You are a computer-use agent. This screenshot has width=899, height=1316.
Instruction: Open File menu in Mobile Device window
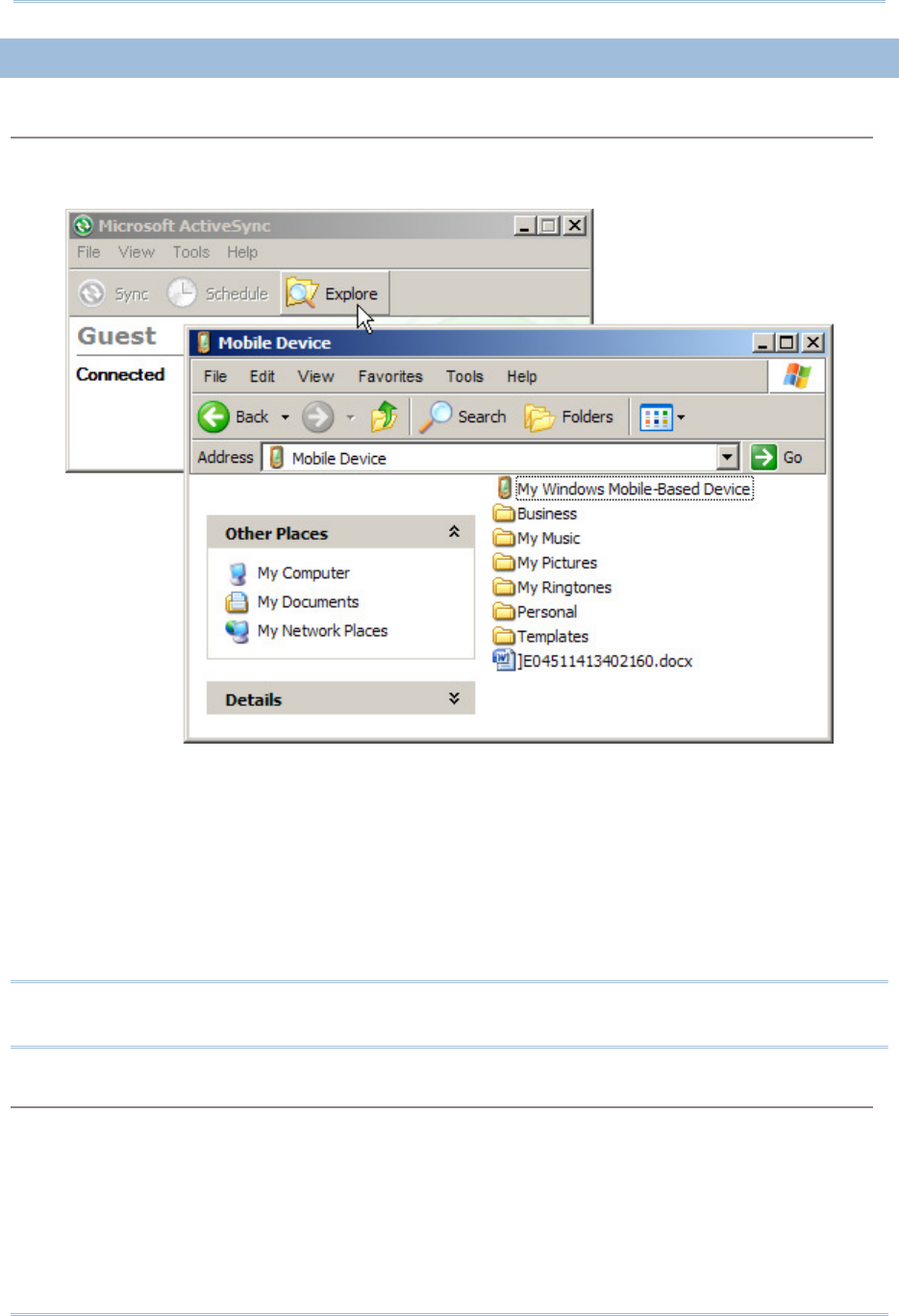point(215,376)
